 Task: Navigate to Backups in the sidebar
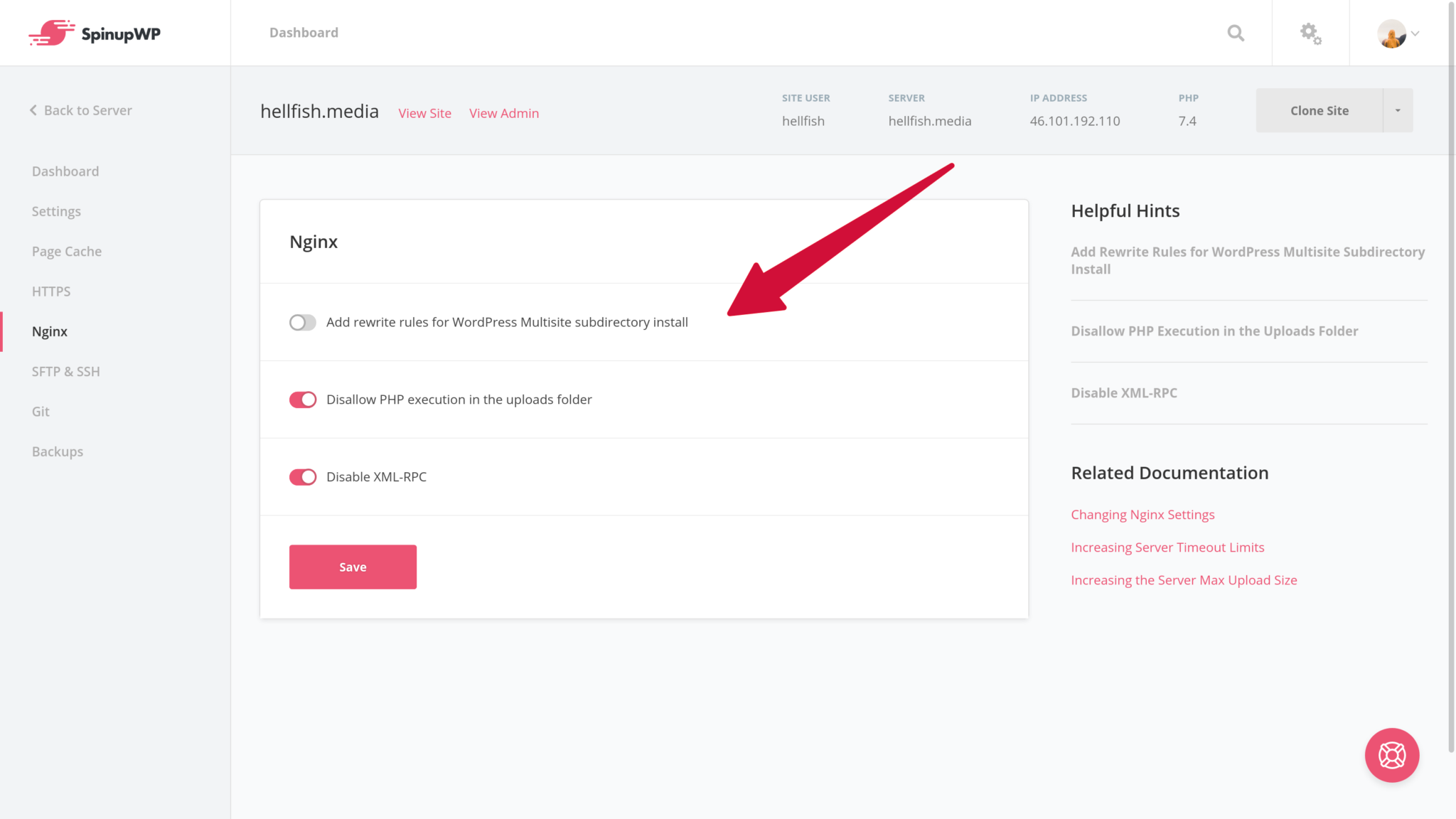pos(57,451)
